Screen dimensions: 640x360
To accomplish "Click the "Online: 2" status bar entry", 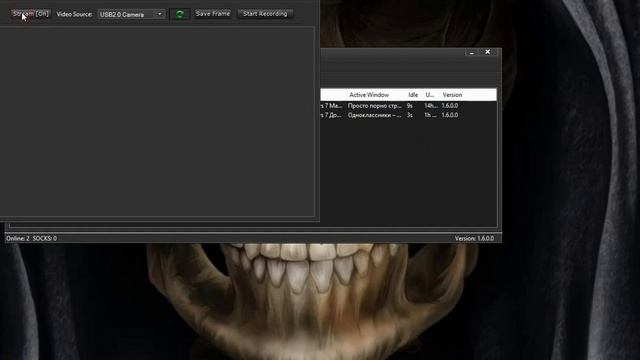I will (18, 238).
